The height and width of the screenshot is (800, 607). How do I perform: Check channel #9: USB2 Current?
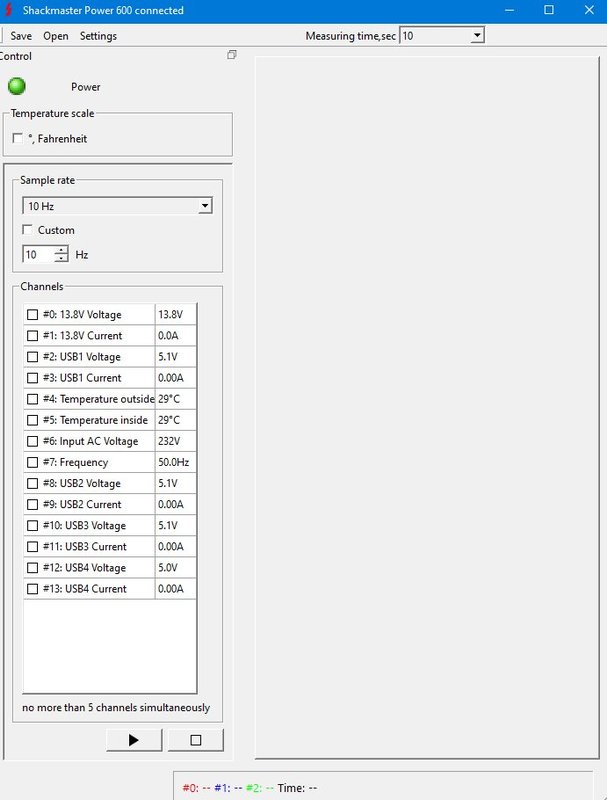(32, 504)
